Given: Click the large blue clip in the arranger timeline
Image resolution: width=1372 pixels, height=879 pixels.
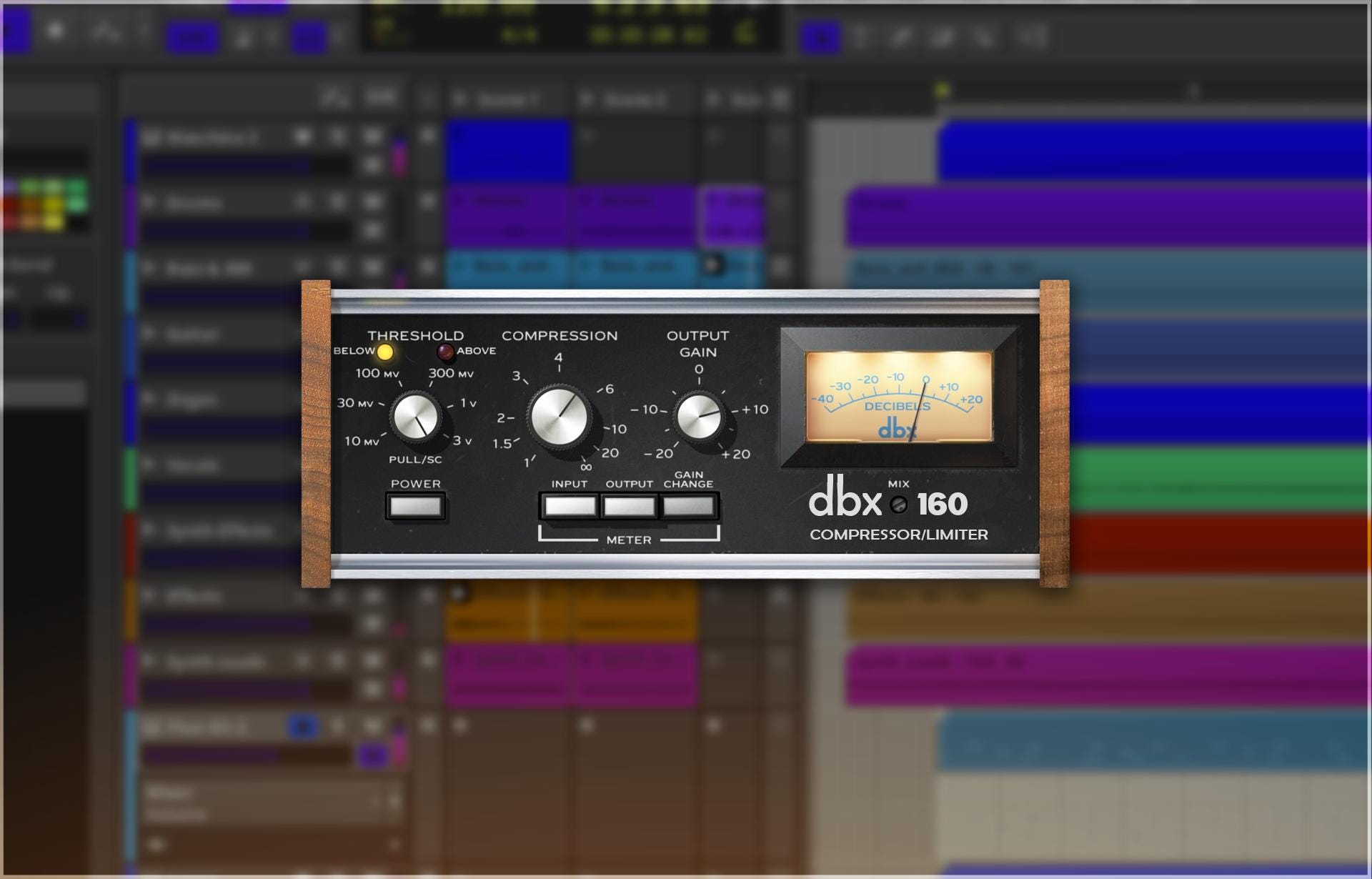Looking at the screenshot, I should point(1154,150).
